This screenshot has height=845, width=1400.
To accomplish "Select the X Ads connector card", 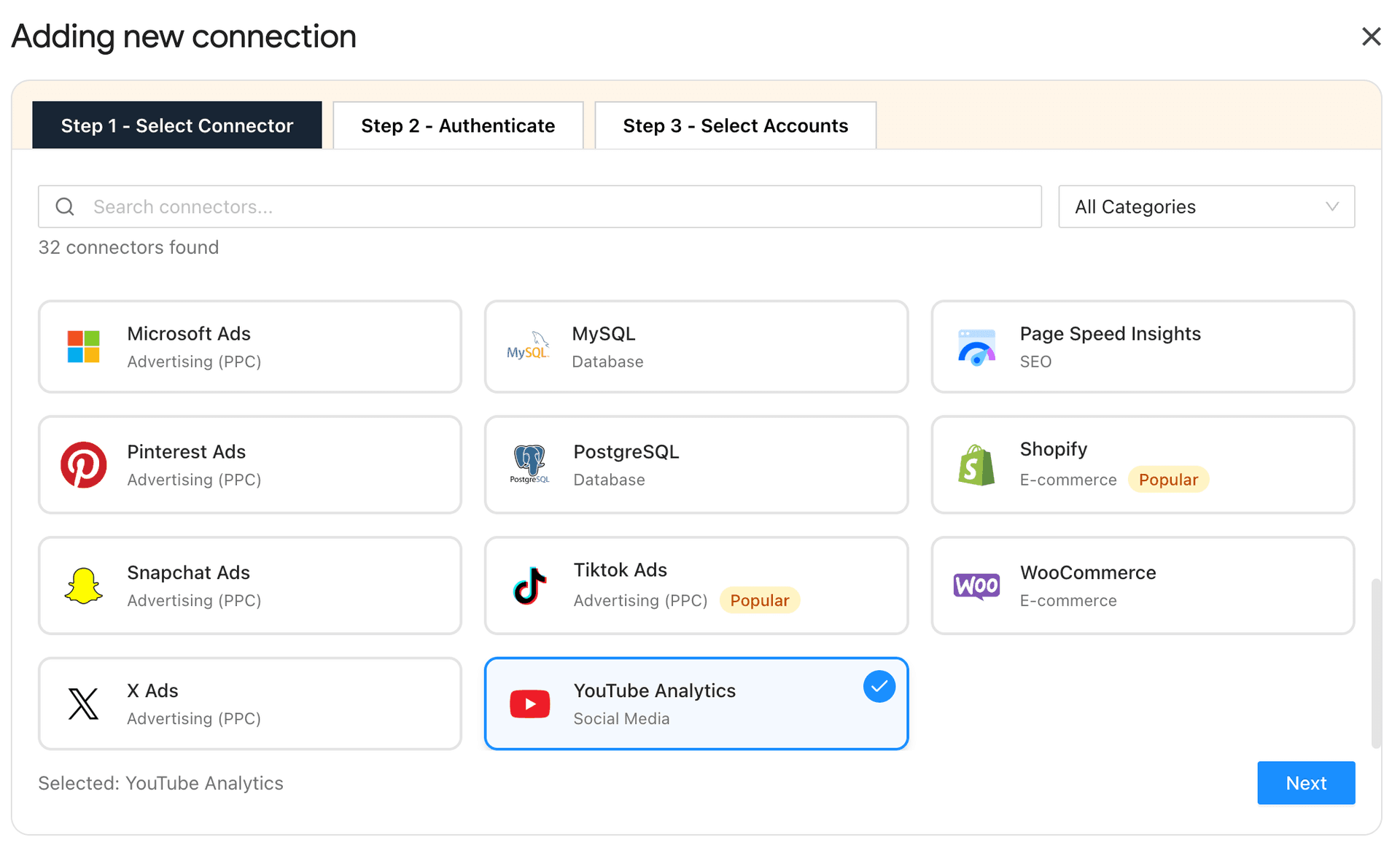I will 250,703.
